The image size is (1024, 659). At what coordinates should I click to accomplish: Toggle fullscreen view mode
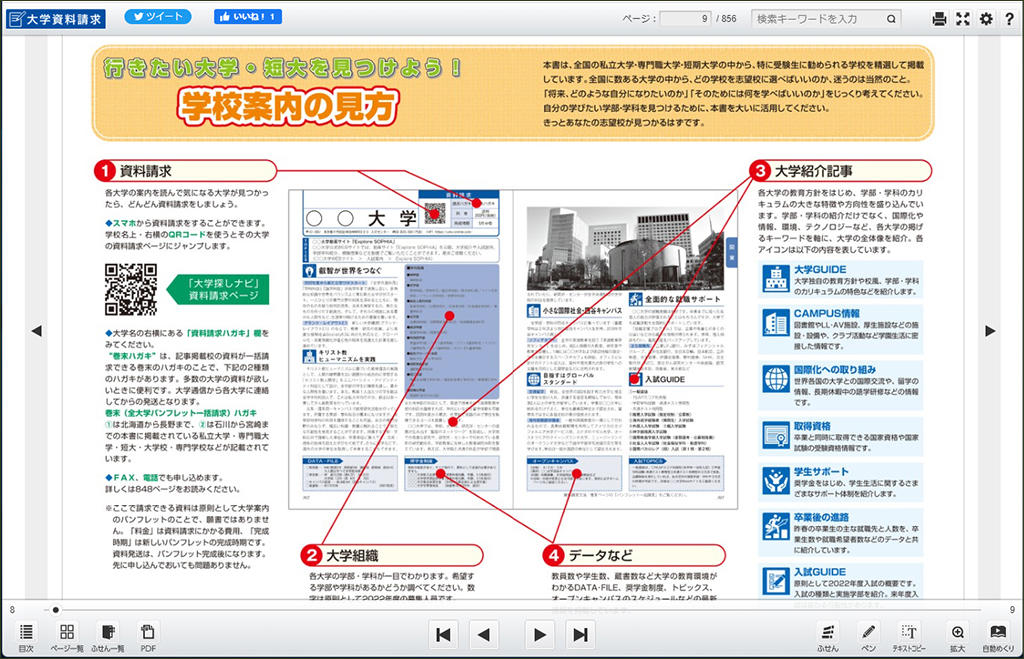coord(963,18)
